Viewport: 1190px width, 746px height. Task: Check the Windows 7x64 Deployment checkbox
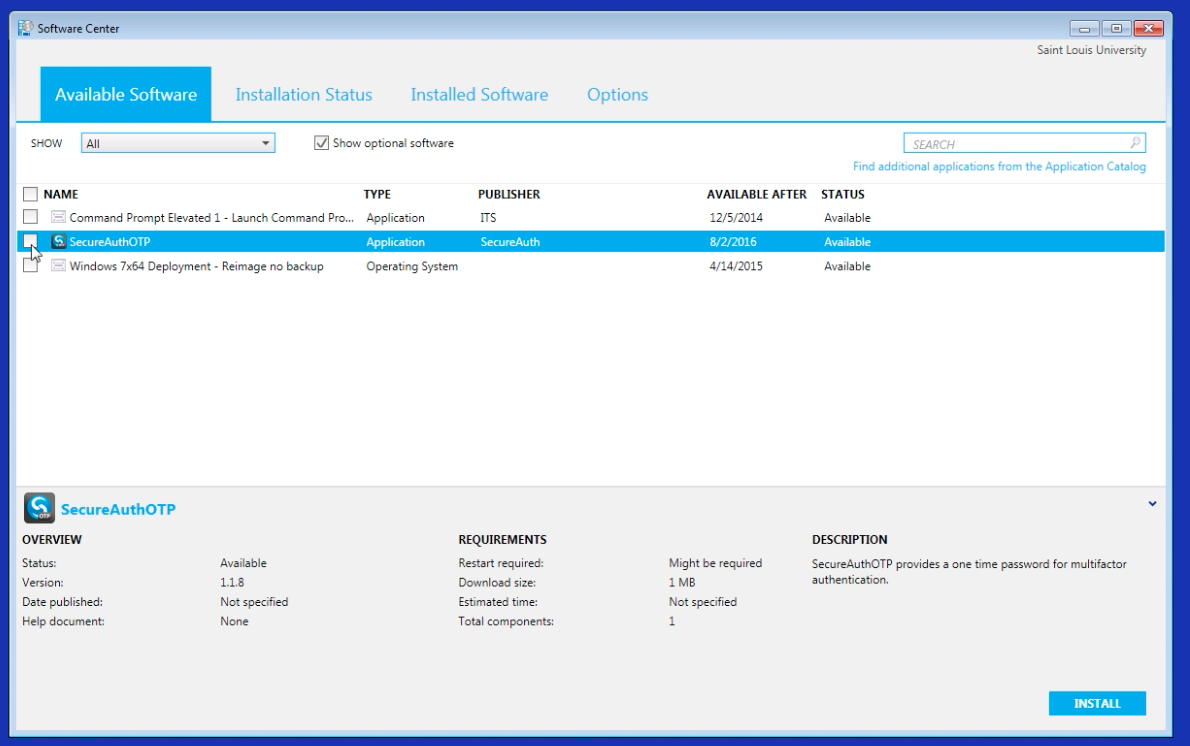[30, 266]
